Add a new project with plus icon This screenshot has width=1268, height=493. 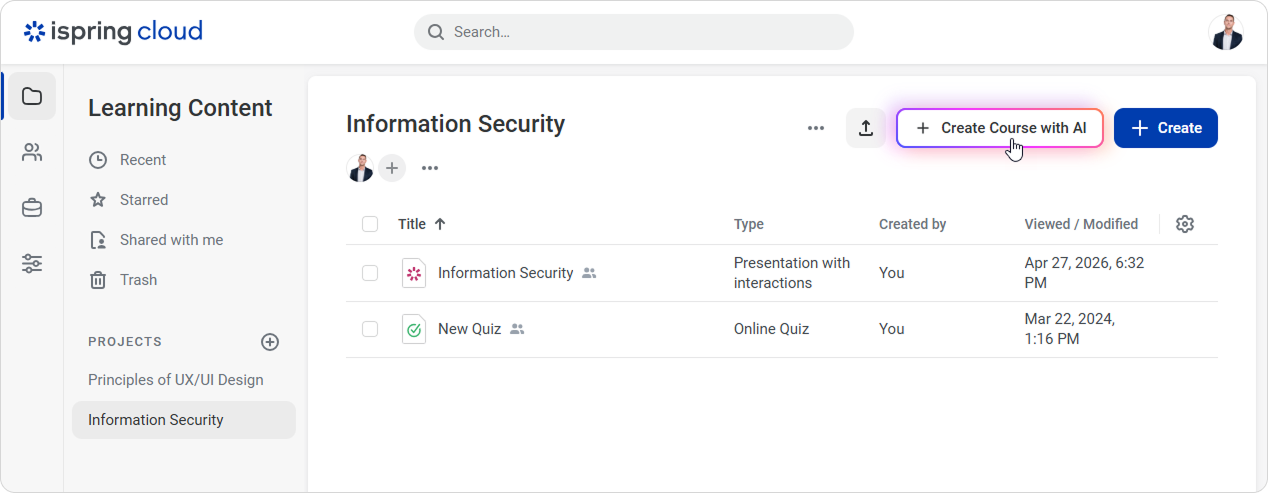(x=270, y=342)
